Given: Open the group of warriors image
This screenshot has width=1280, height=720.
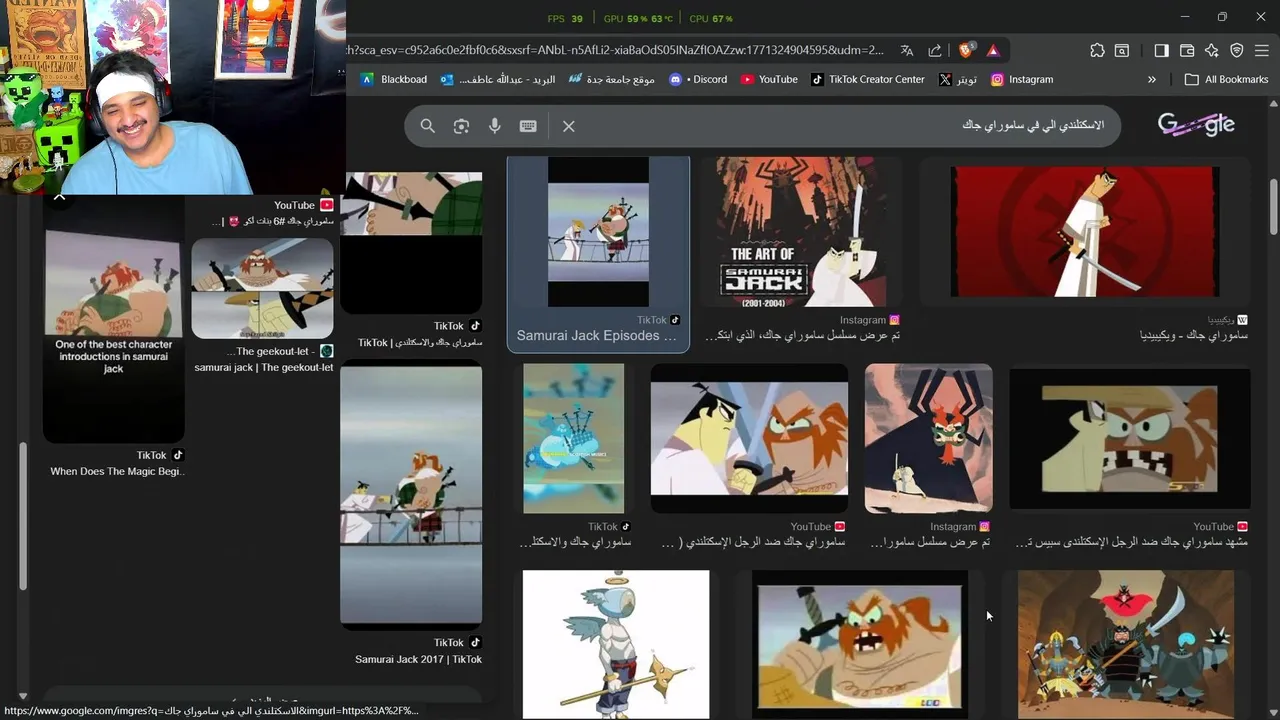Looking at the screenshot, I should [1126, 645].
